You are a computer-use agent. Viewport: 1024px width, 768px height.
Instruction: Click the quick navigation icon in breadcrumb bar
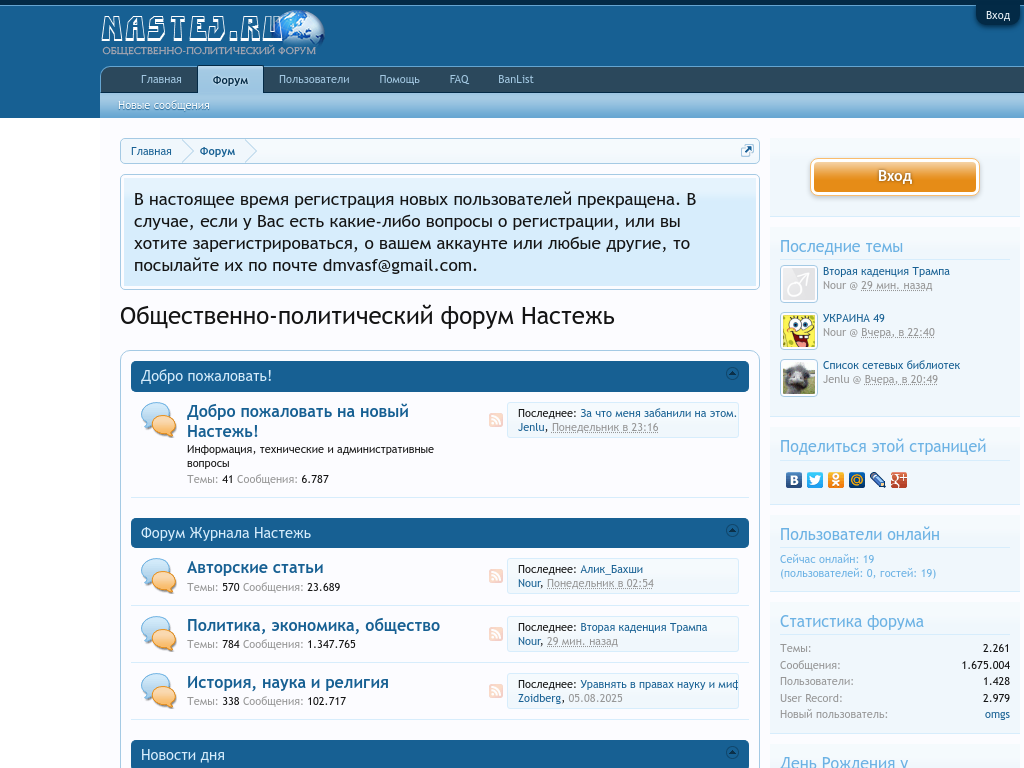click(x=747, y=151)
